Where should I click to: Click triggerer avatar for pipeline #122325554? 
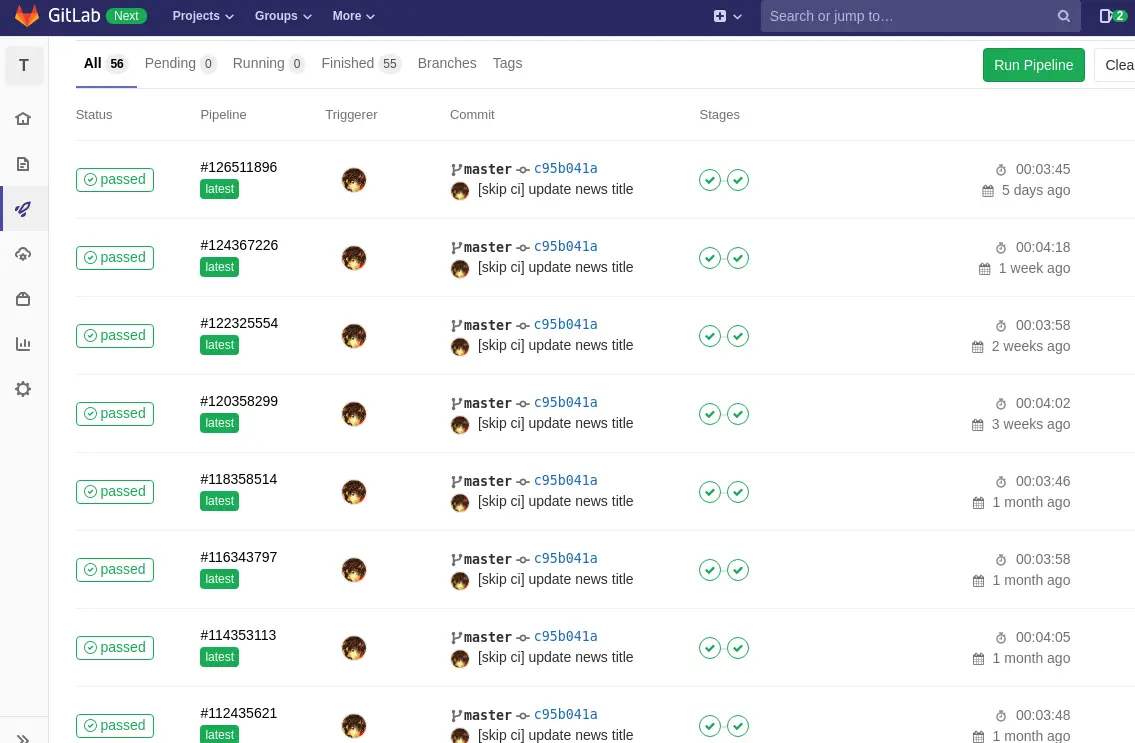pos(354,336)
